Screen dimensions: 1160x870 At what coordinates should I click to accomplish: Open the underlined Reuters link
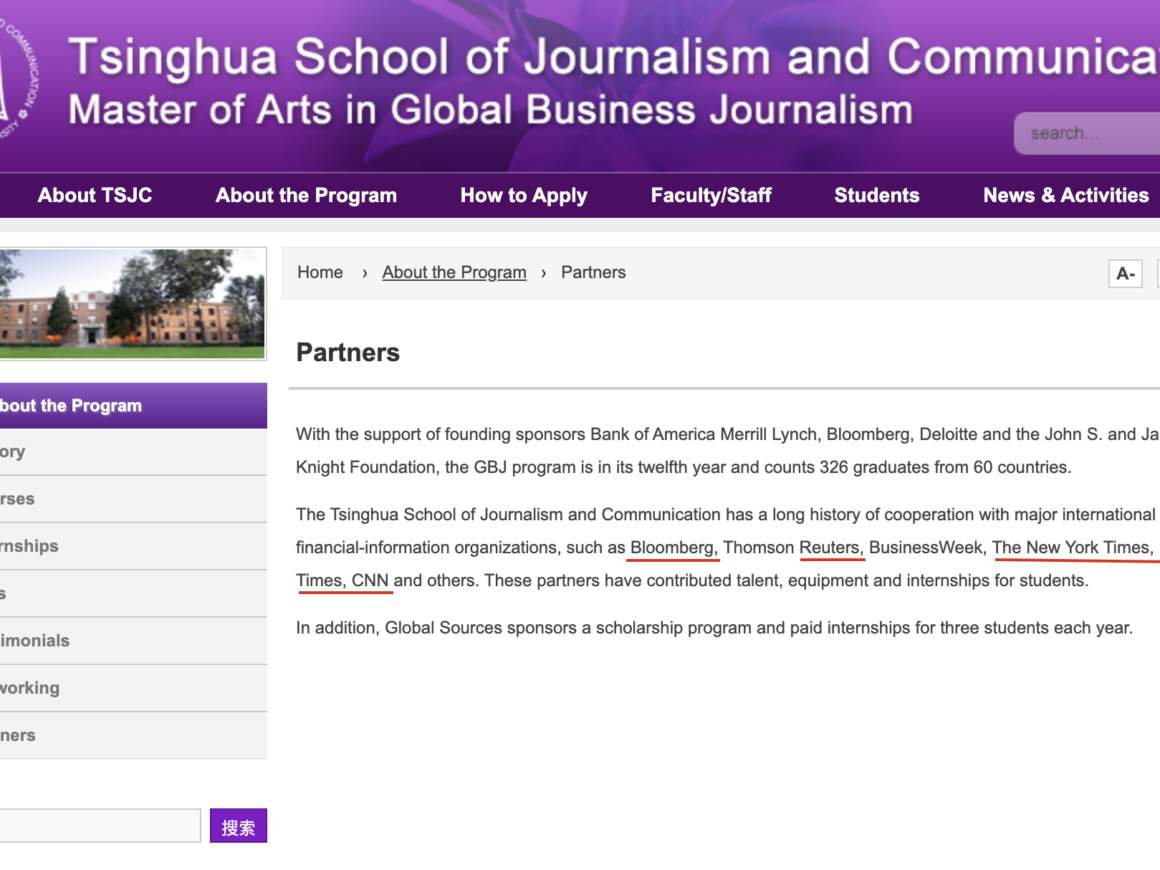(831, 547)
